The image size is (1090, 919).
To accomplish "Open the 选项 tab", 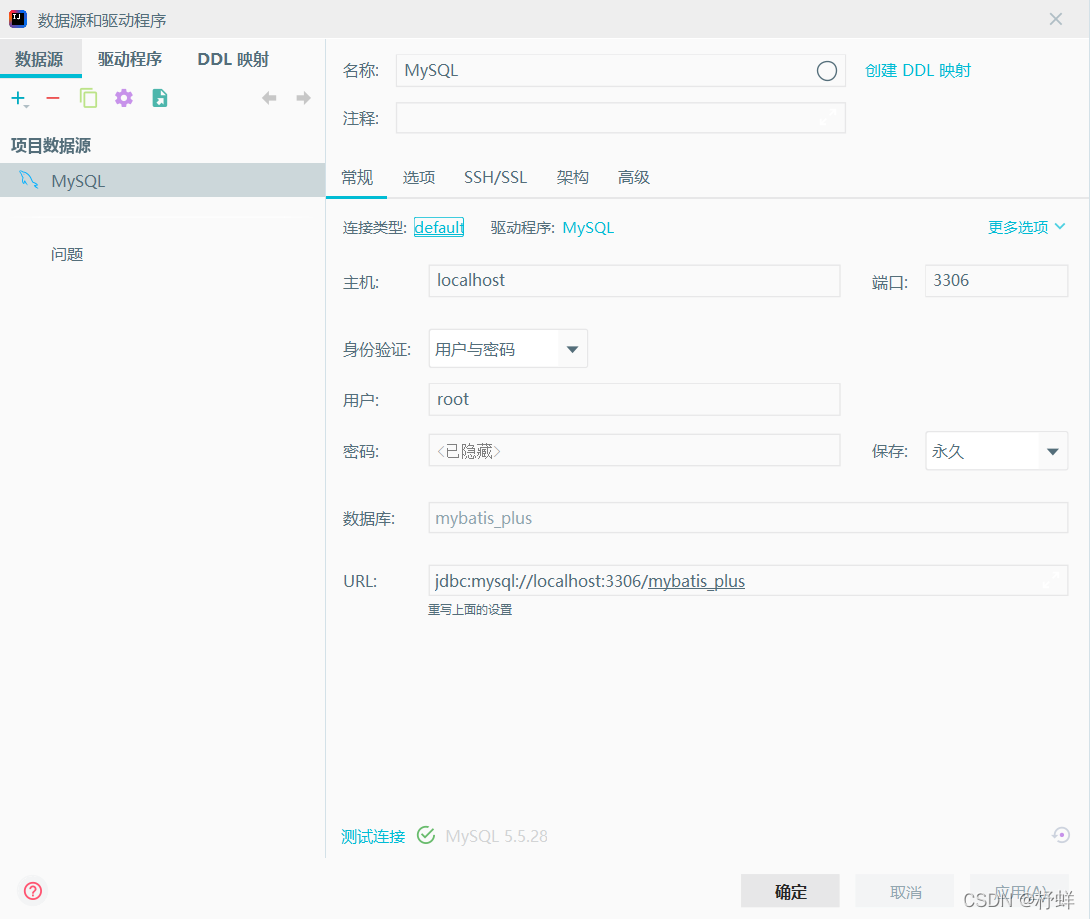I will pyautogui.click(x=418, y=177).
